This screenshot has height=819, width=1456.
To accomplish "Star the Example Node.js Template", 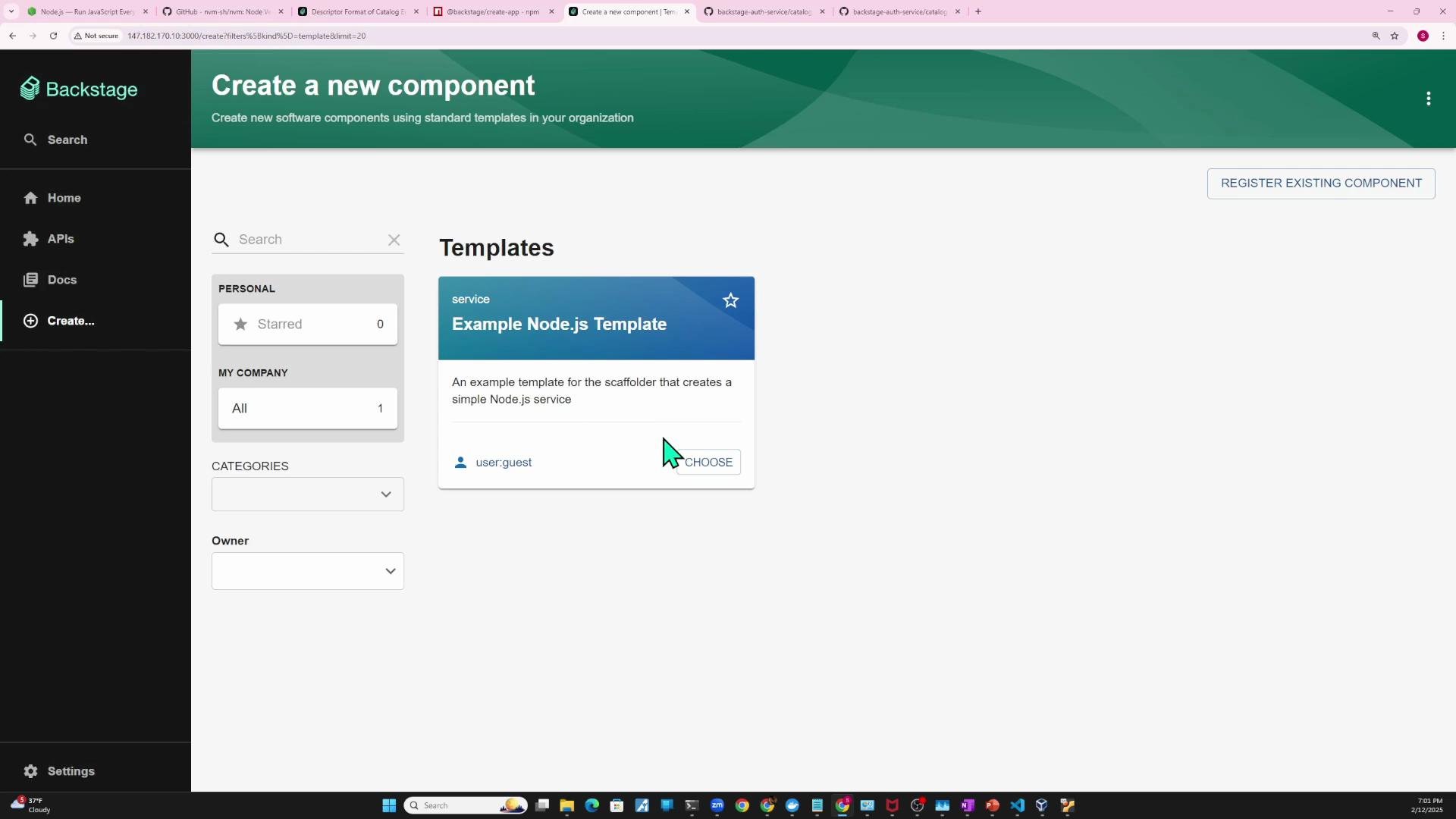I will 731,300.
